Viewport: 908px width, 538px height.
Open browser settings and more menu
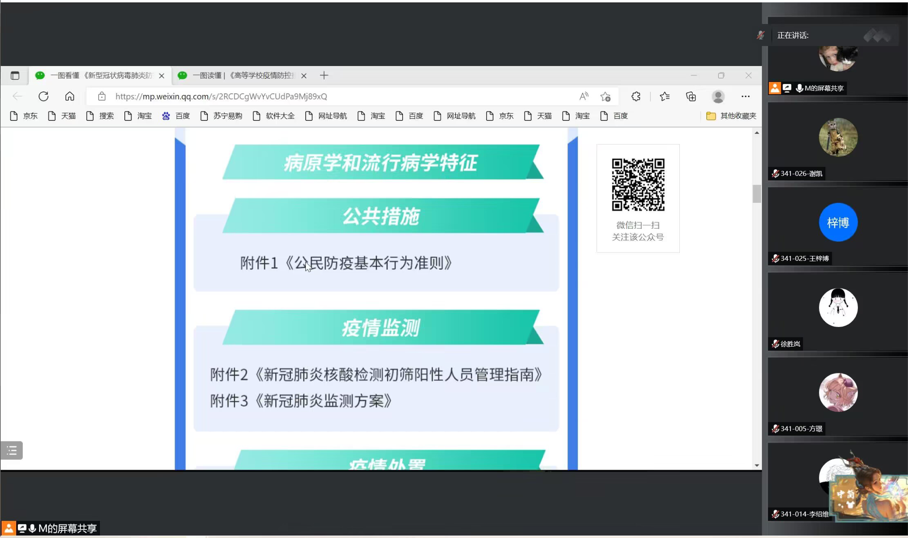[745, 97]
